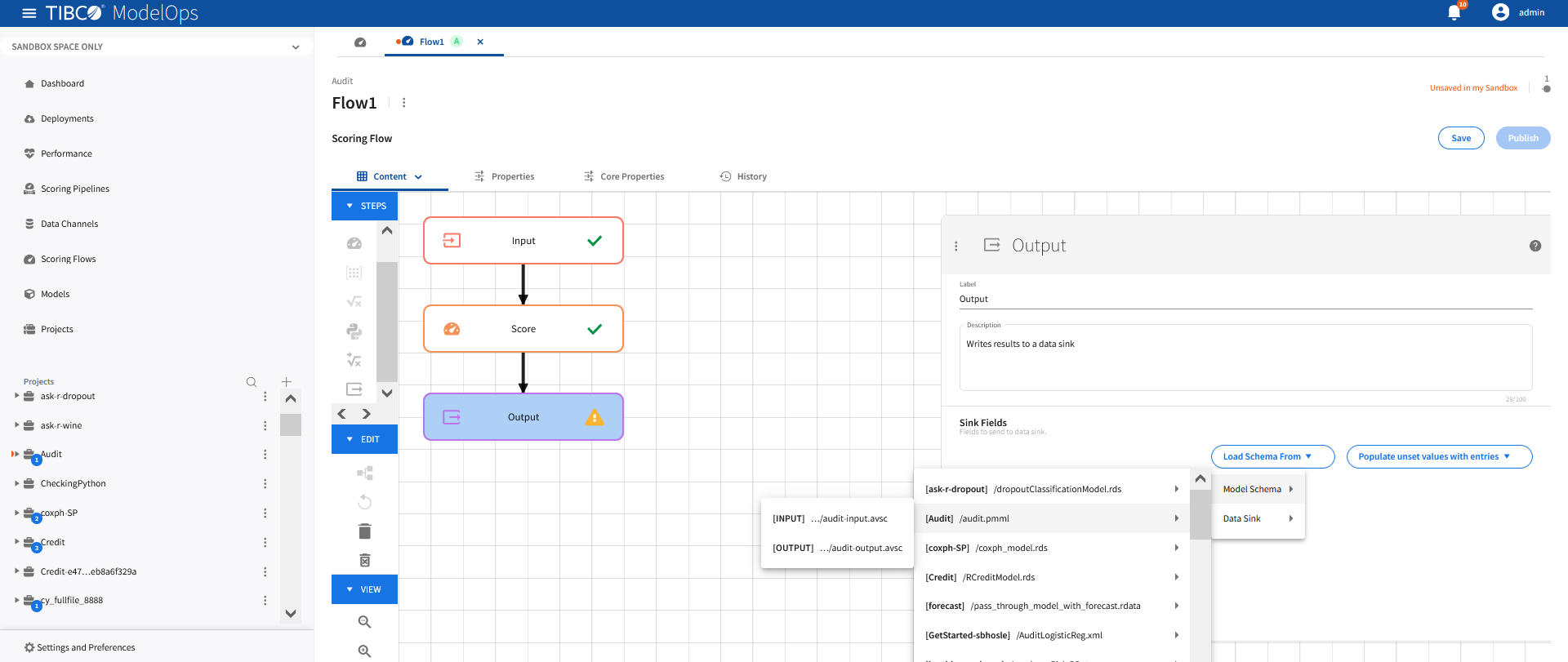
Task: Click the trash with X clear-all icon
Action: 365,560
